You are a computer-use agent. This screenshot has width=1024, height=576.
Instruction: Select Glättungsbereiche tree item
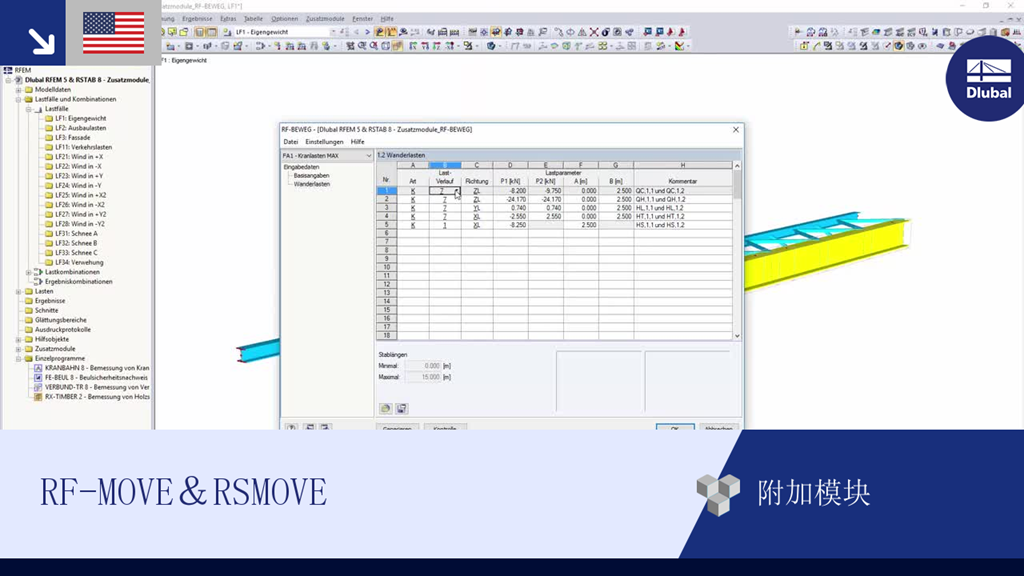61,320
